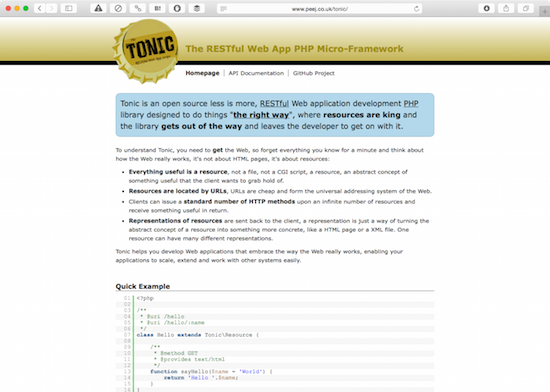
Task: Click code line "@method GET"
Action: pos(176,353)
